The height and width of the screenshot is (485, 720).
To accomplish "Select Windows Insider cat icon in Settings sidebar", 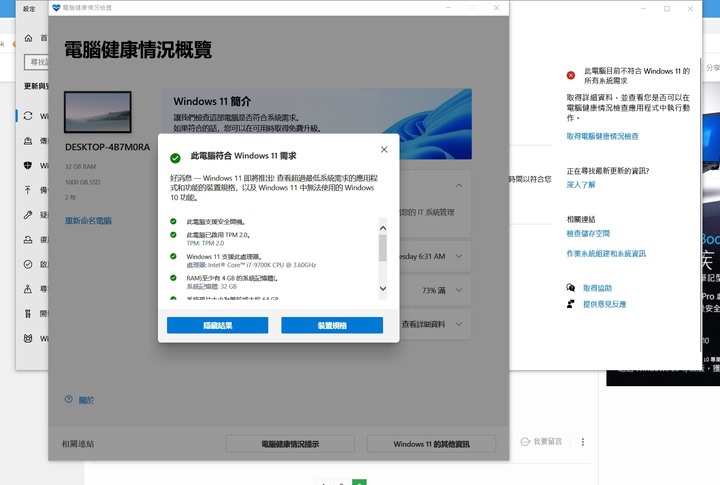I will (28, 338).
